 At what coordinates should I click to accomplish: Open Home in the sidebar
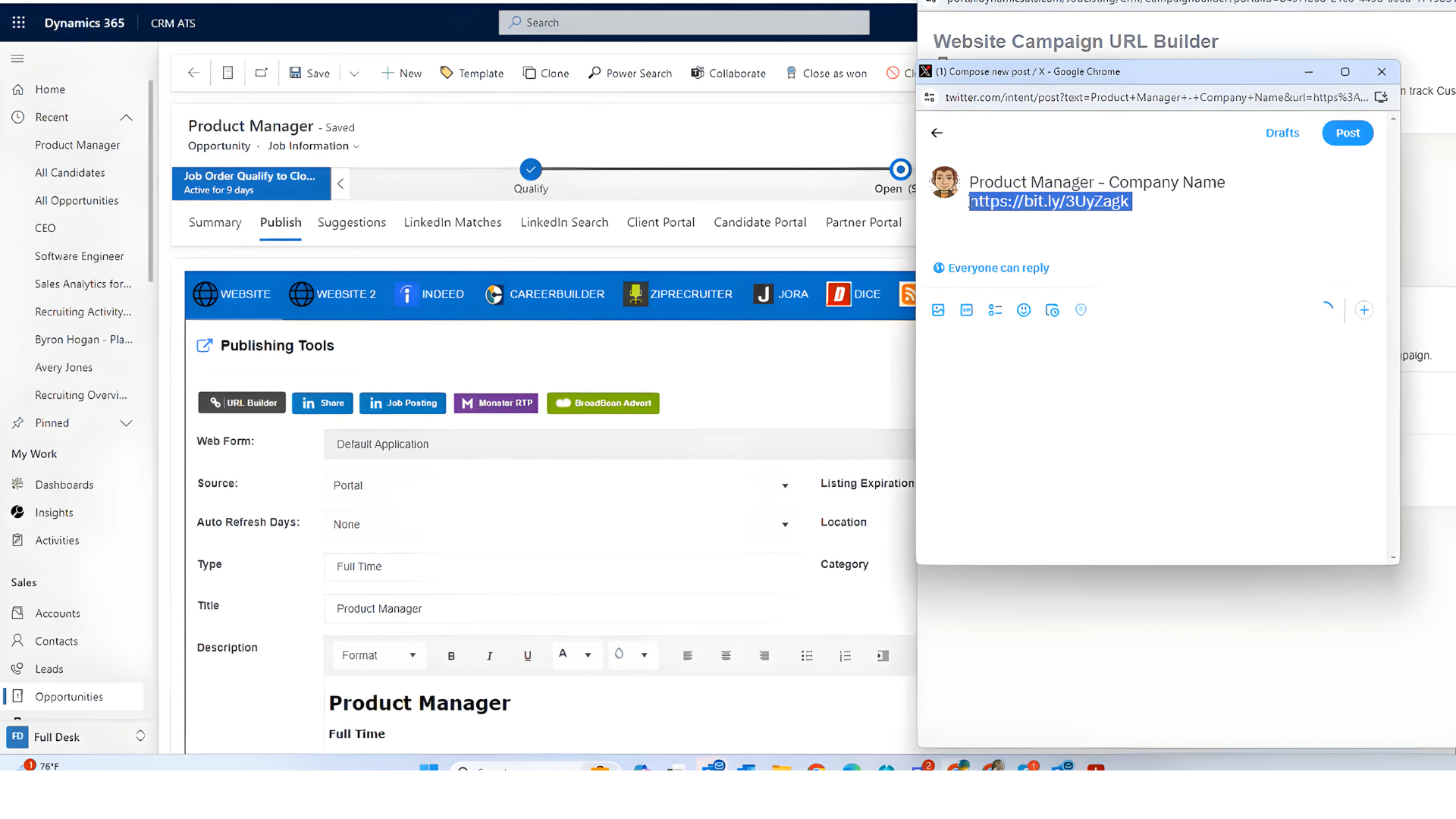coord(50,89)
